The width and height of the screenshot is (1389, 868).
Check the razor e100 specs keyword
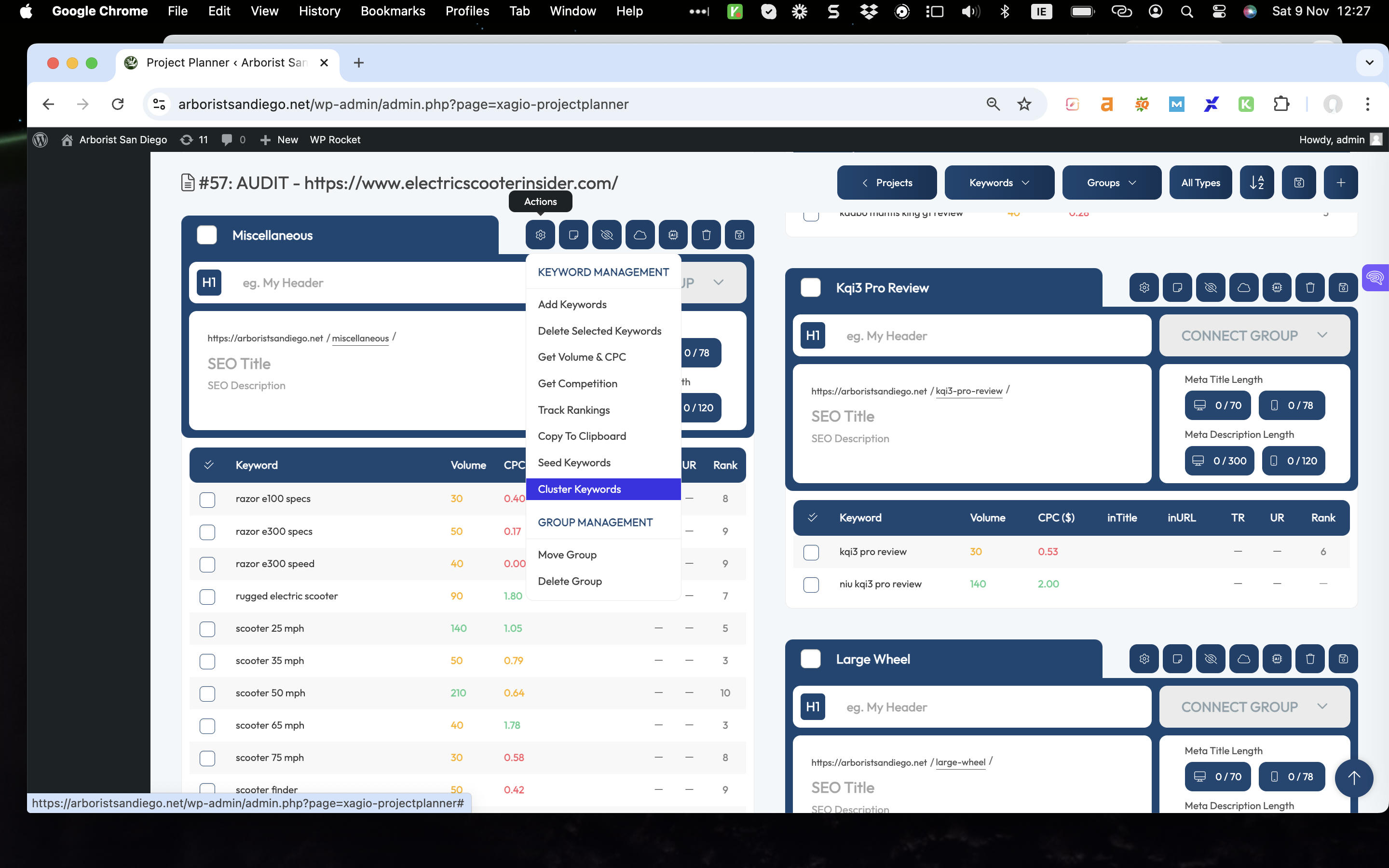207,500
